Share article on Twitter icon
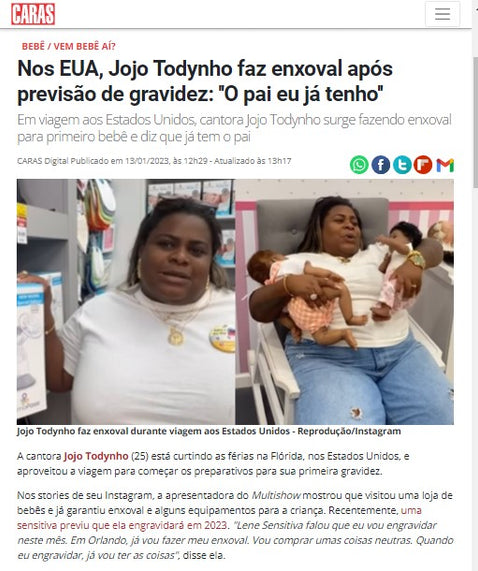Image resolution: width=478 pixels, height=571 pixels. pos(402,165)
